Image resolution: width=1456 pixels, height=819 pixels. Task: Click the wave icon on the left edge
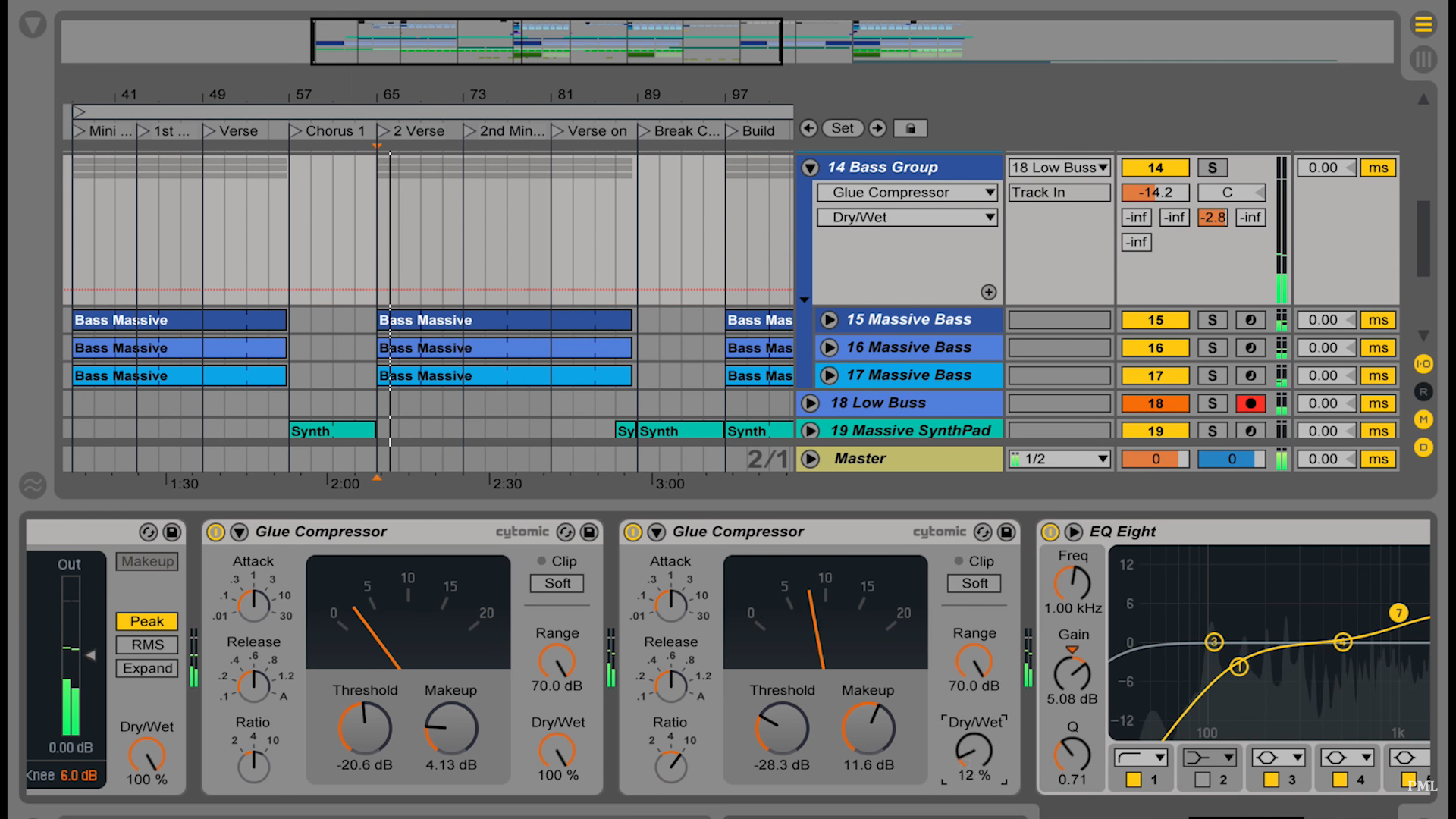(x=33, y=485)
